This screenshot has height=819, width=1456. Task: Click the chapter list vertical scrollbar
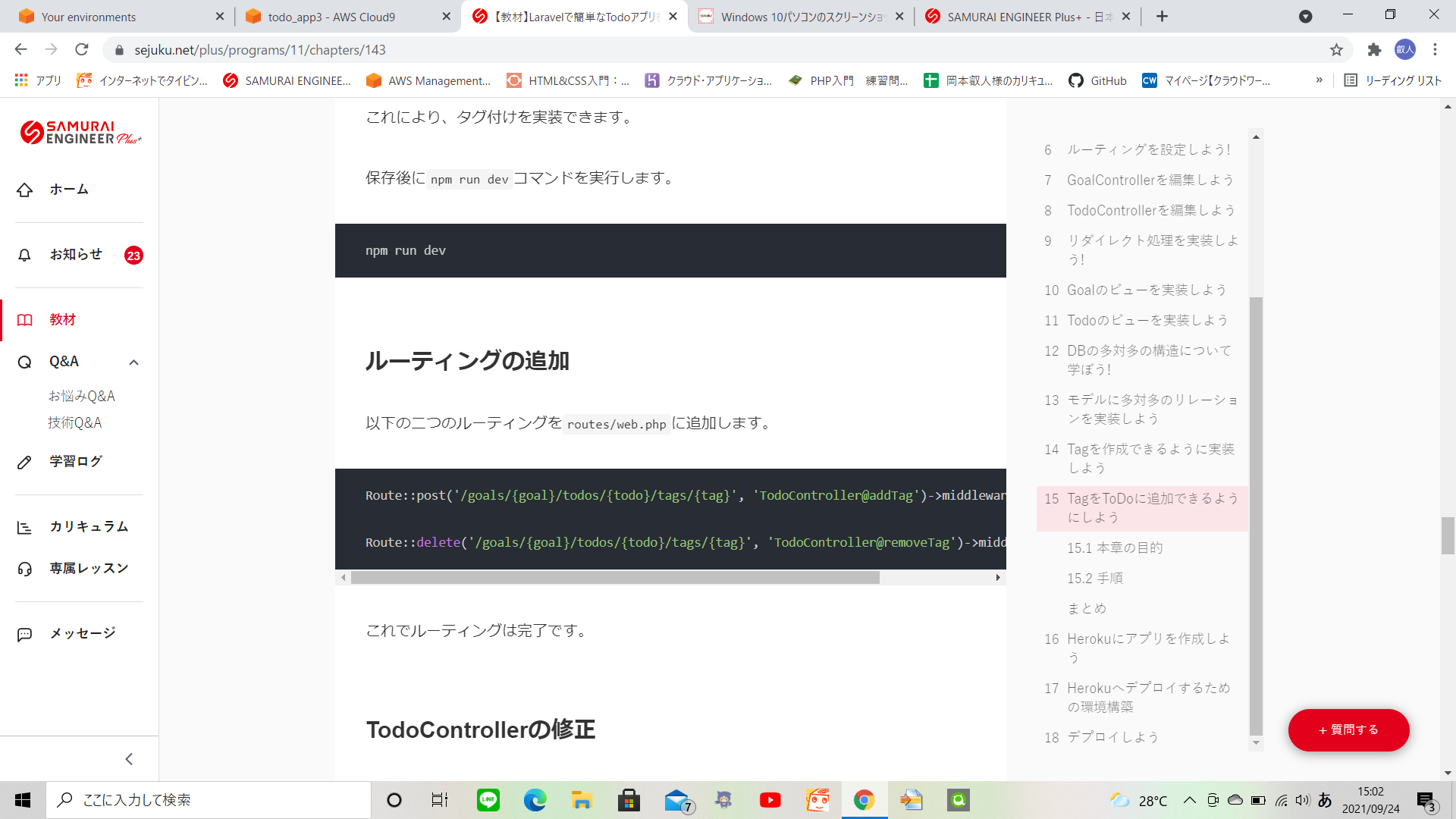[1256, 516]
